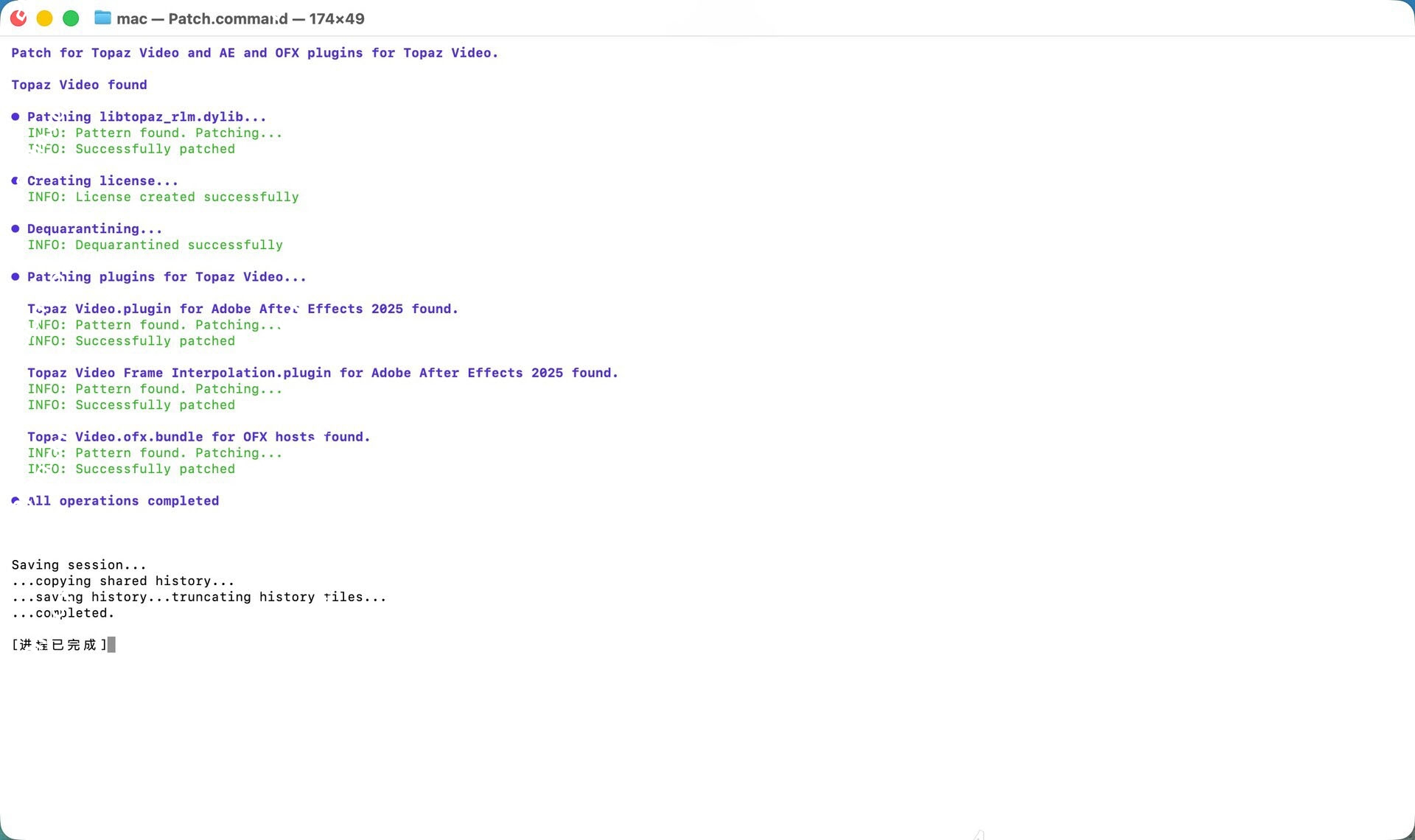Select the 'Topaz Video found' line

coord(79,85)
